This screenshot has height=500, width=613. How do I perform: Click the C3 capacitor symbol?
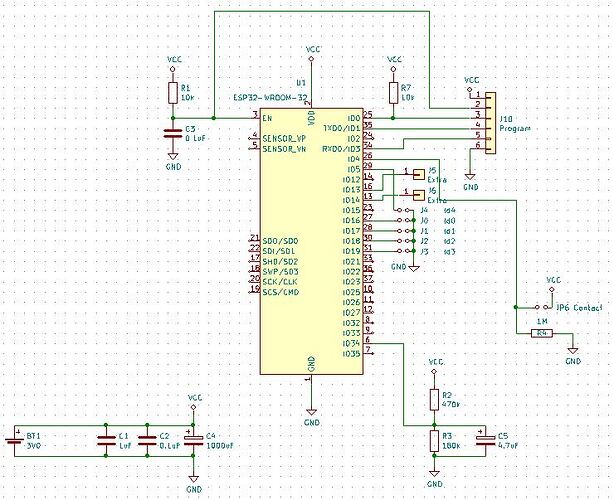pyautogui.click(x=173, y=134)
